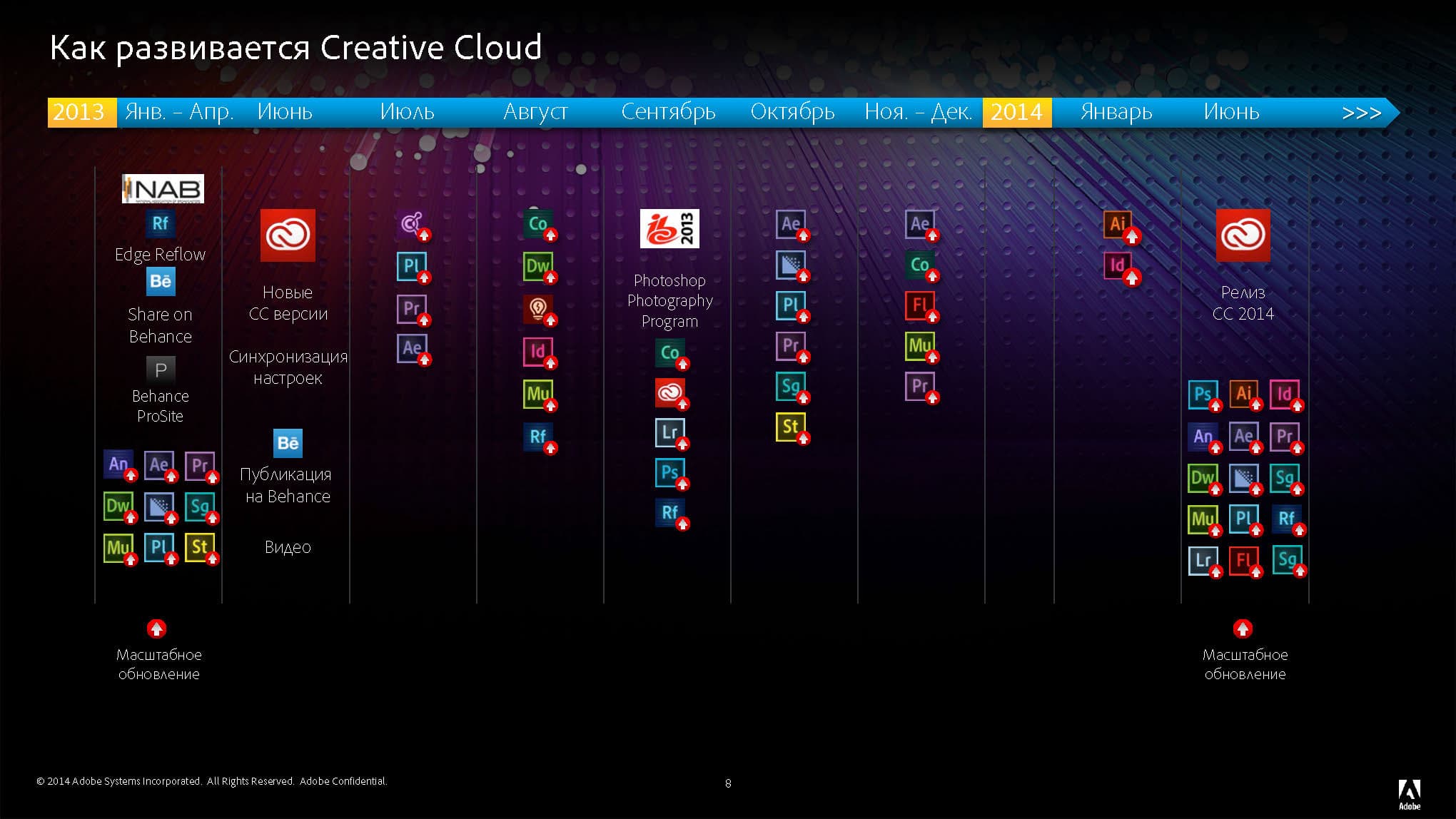Click the NAB logo icon
This screenshot has height=819, width=1456.
(x=163, y=189)
